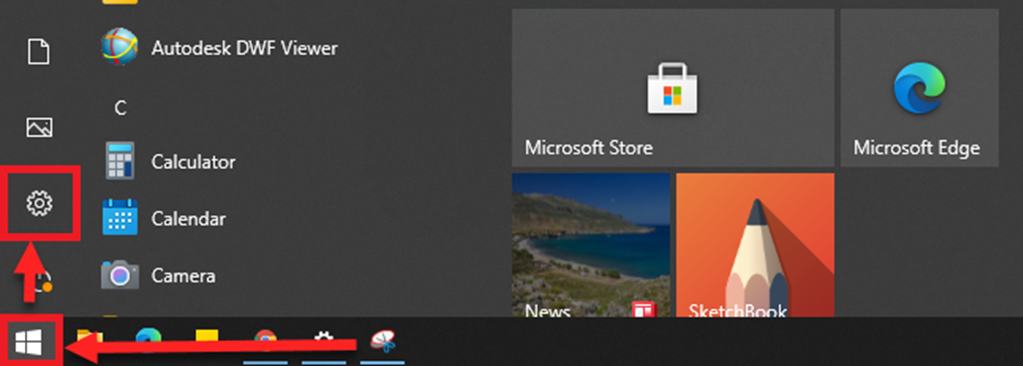Open the Windows Start button
Viewport: 1023px width, 366px height.
pyautogui.click(x=29, y=341)
